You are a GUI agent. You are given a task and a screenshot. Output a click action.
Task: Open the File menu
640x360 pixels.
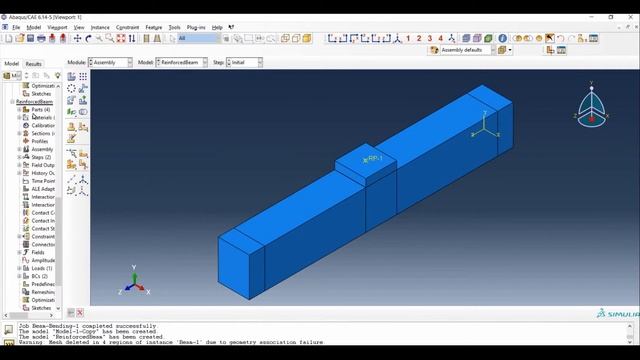[16, 27]
